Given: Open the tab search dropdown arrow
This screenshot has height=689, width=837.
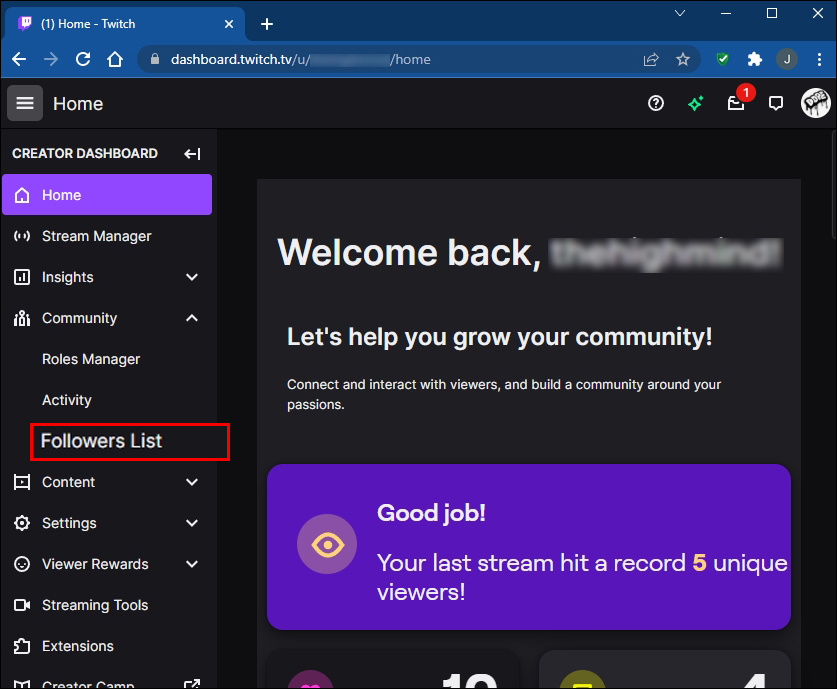Looking at the screenshot, I should coord(680,13).
